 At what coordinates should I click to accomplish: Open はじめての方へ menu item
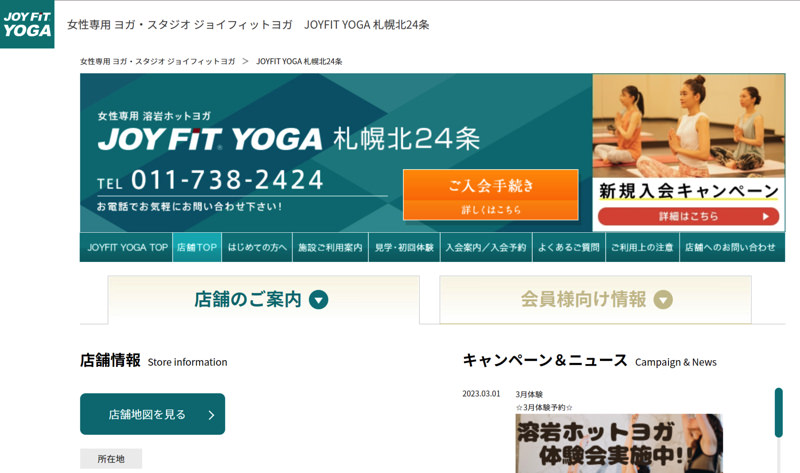pyautogui.click(x=257, y=247)
